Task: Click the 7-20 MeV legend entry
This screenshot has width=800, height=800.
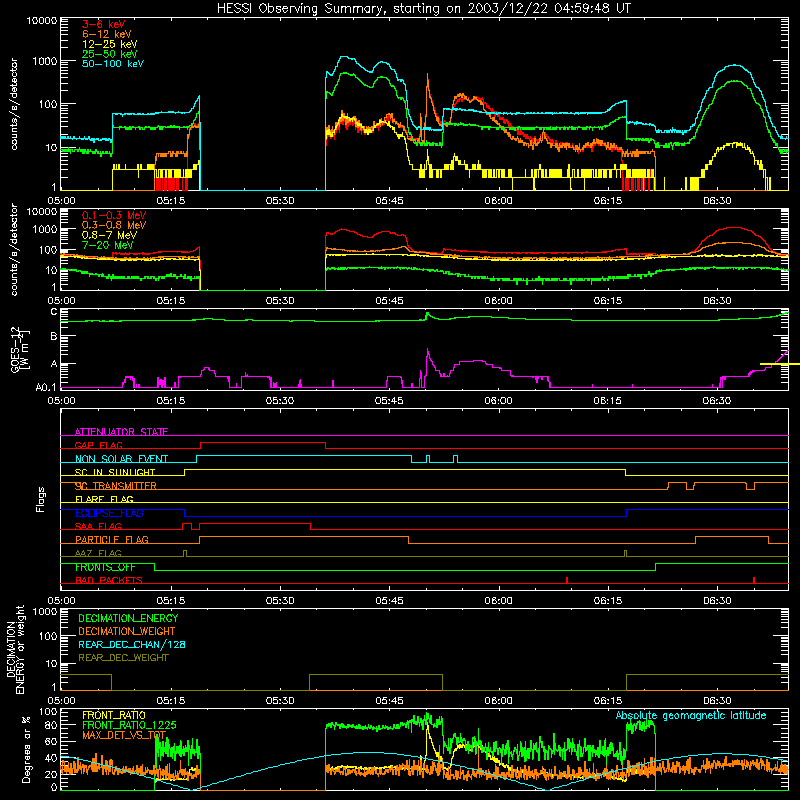Action: click(107, 245)
